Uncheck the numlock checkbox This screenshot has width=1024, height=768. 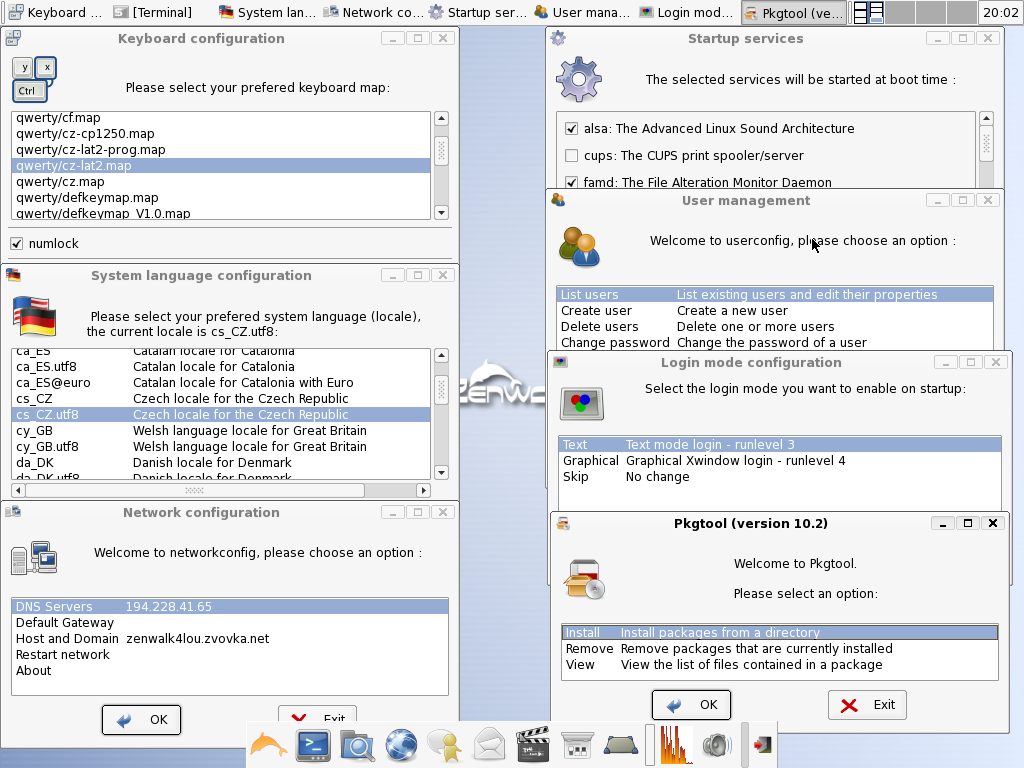point(17,244)
